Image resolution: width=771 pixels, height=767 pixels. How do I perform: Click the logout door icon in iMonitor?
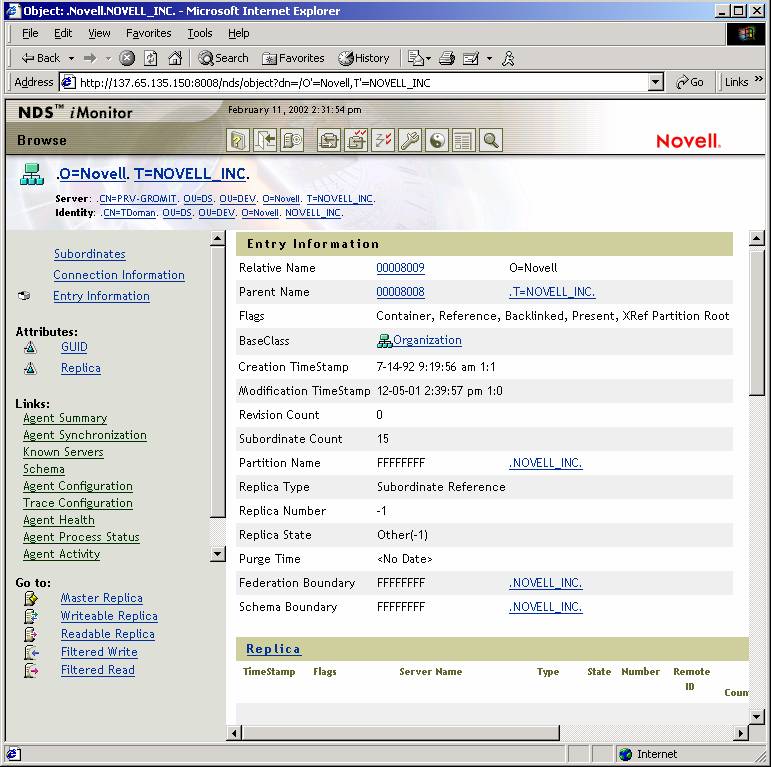click(264, 141)
